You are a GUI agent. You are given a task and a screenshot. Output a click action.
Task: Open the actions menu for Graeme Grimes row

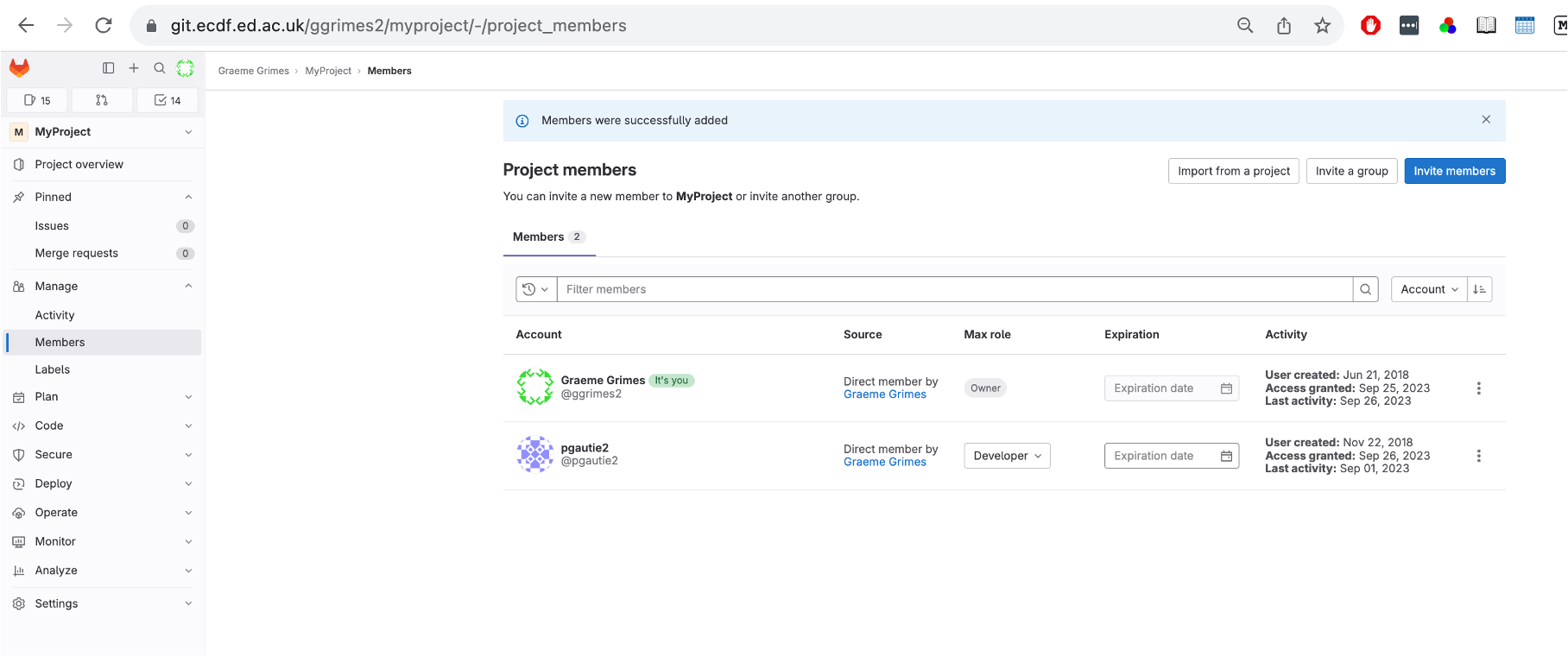(x=1479, y=388)
